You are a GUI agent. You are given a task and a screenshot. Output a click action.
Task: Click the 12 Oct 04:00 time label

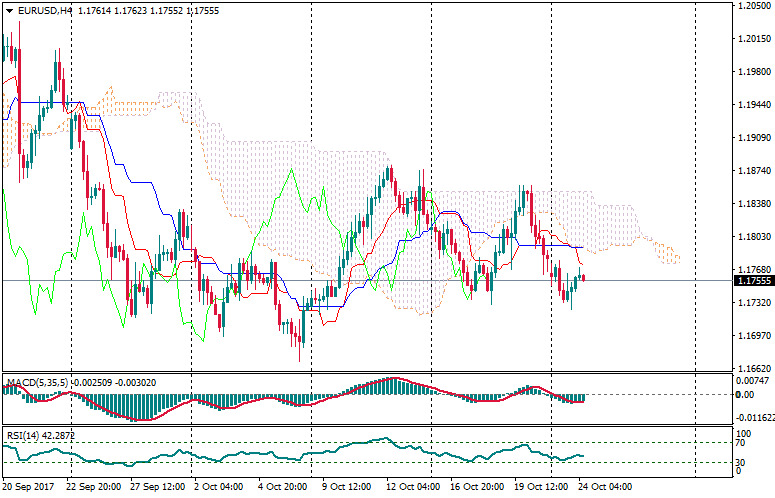[x=411, y=489]
